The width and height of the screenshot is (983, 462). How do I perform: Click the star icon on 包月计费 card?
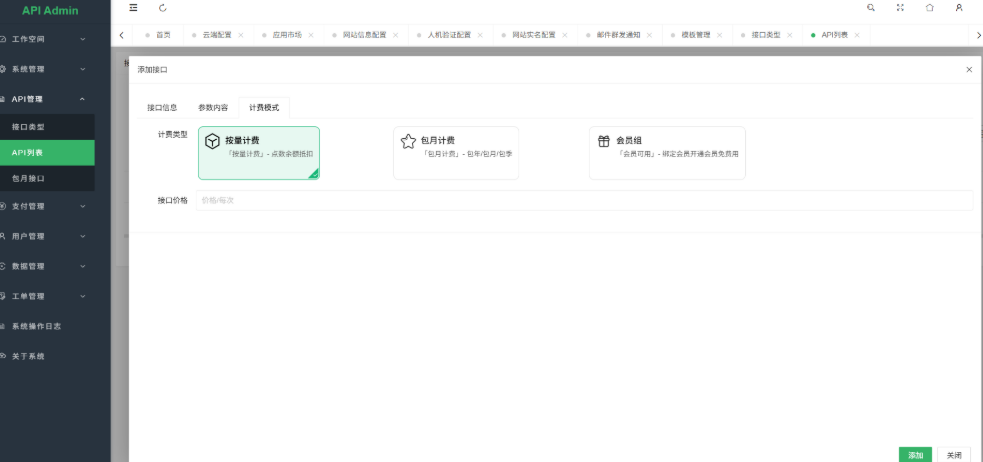(408, 141)
